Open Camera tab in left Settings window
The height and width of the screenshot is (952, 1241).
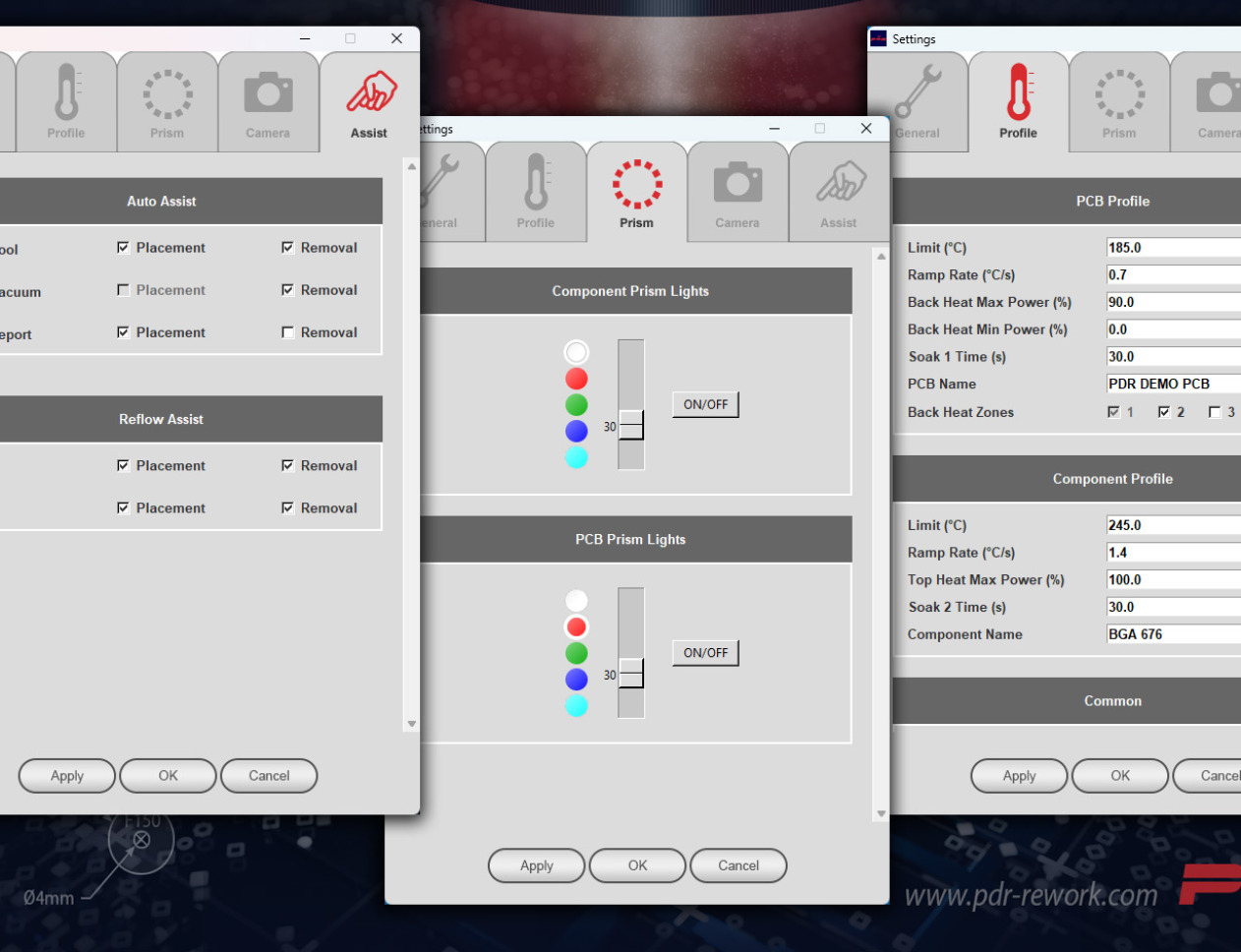click(x=268, y=102)
